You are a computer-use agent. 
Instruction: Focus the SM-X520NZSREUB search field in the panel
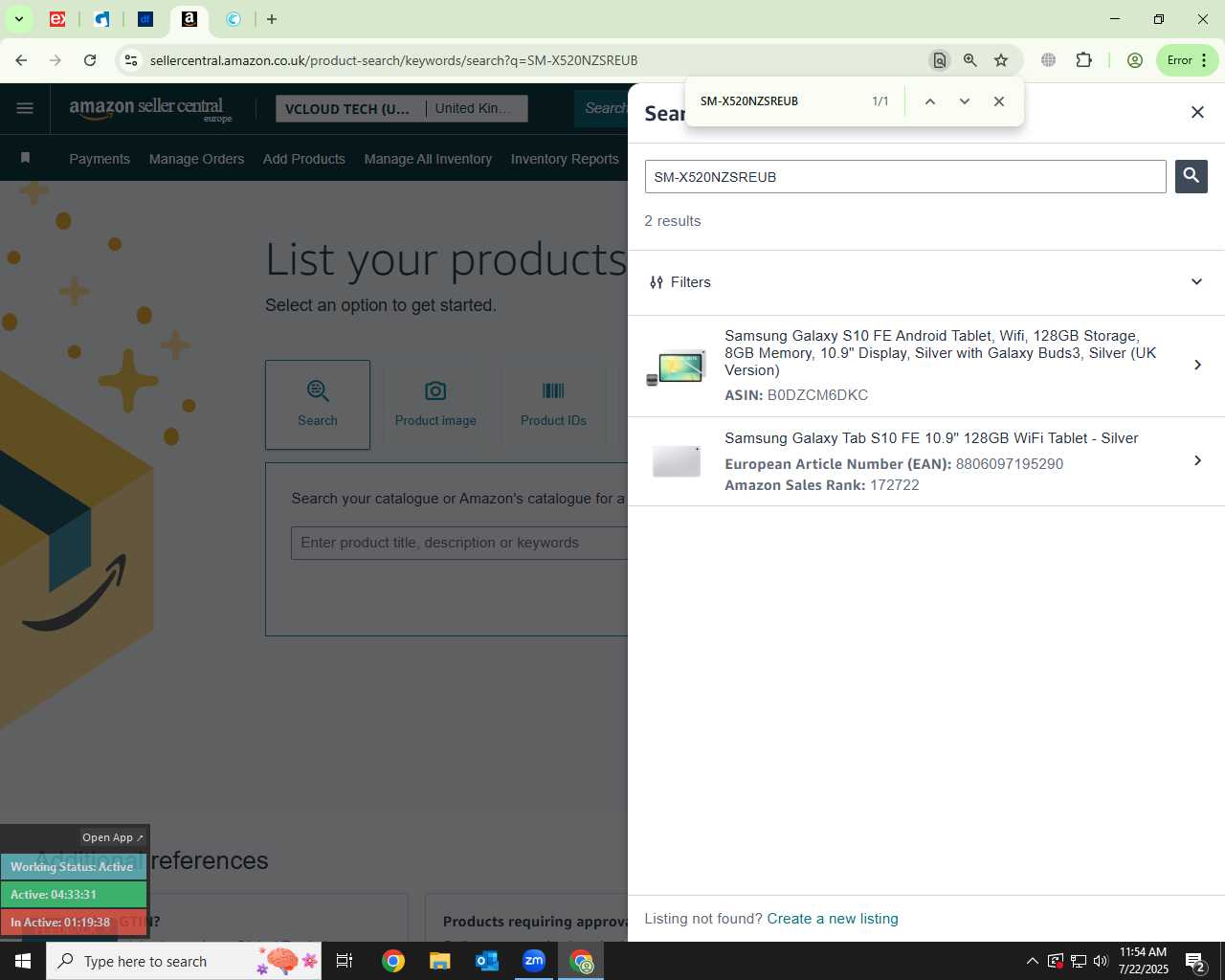click(905, 177)
